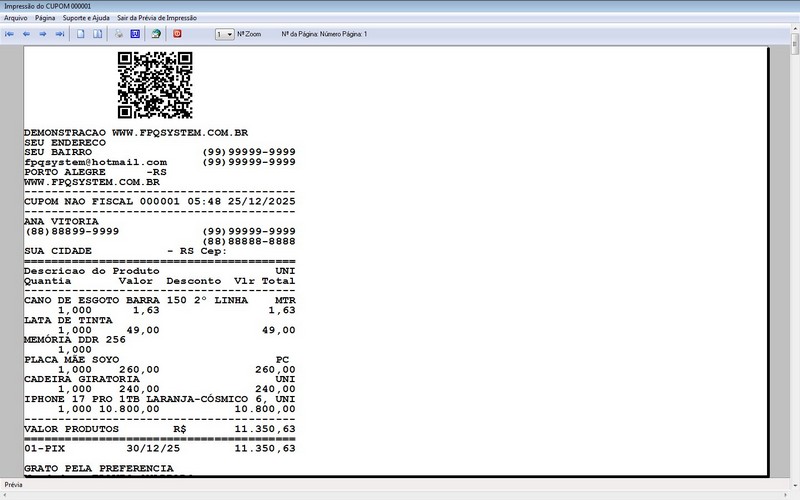This screenshot has width=800, height=500.
Task: Click the printer icon in toolbar
Action: point(119,34)
